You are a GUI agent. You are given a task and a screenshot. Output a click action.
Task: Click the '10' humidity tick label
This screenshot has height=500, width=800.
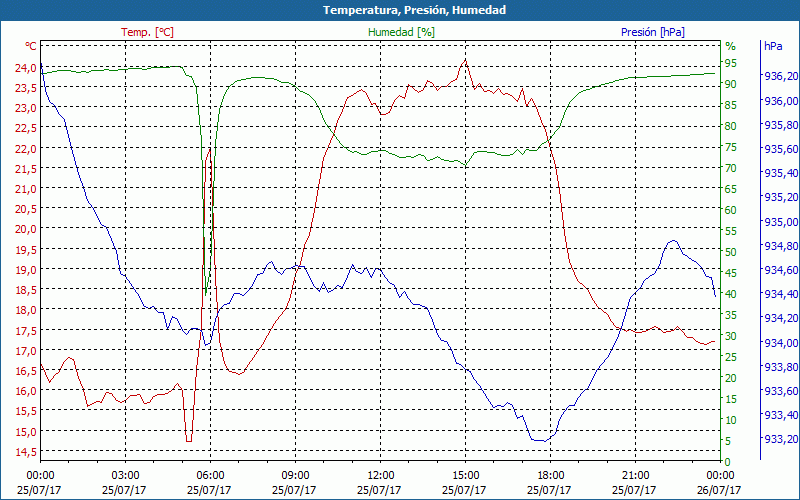coord(731,420)
